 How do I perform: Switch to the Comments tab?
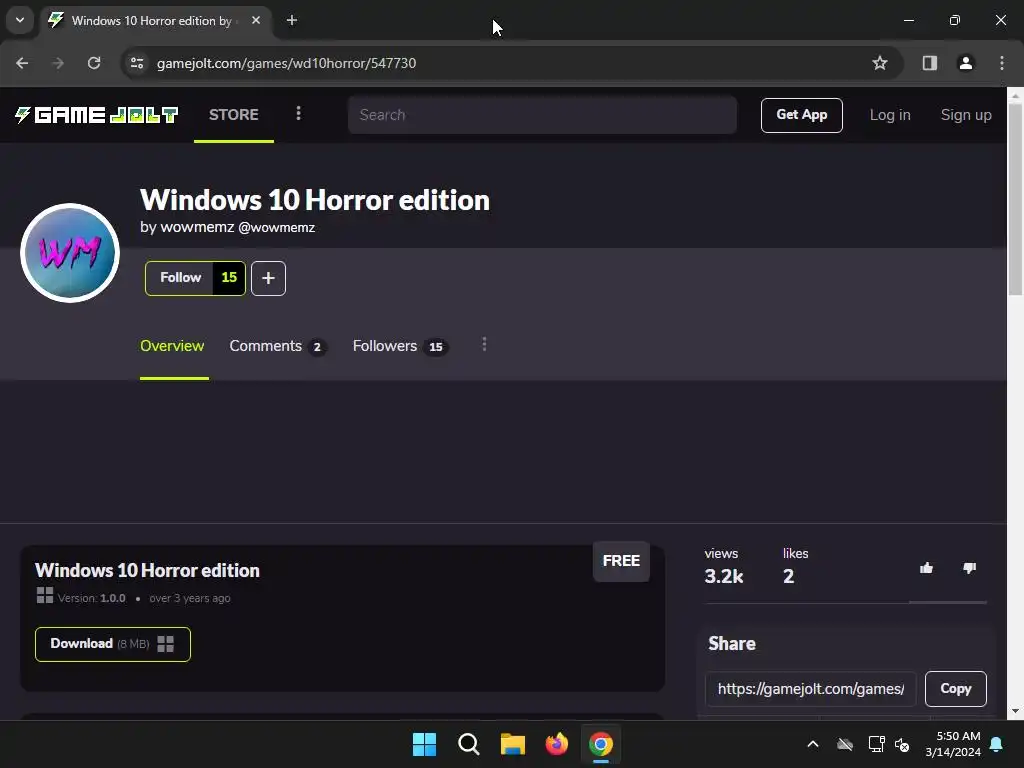[278, 346]
